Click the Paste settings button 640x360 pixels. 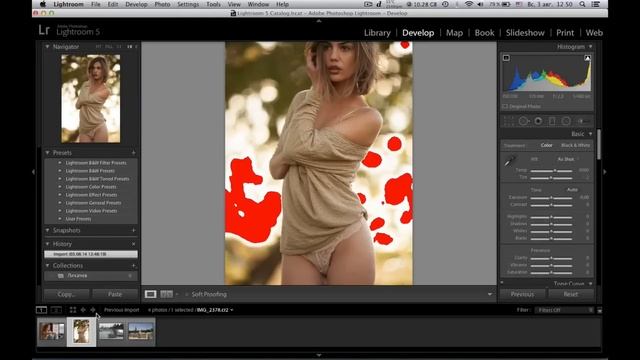[x=115, y=294]
